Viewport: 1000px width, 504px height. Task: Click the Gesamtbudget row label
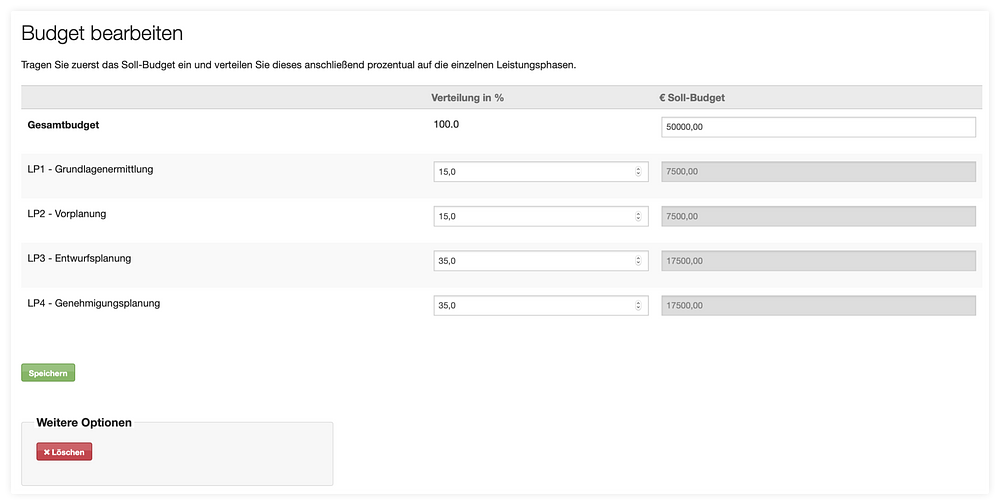(63, 125)
